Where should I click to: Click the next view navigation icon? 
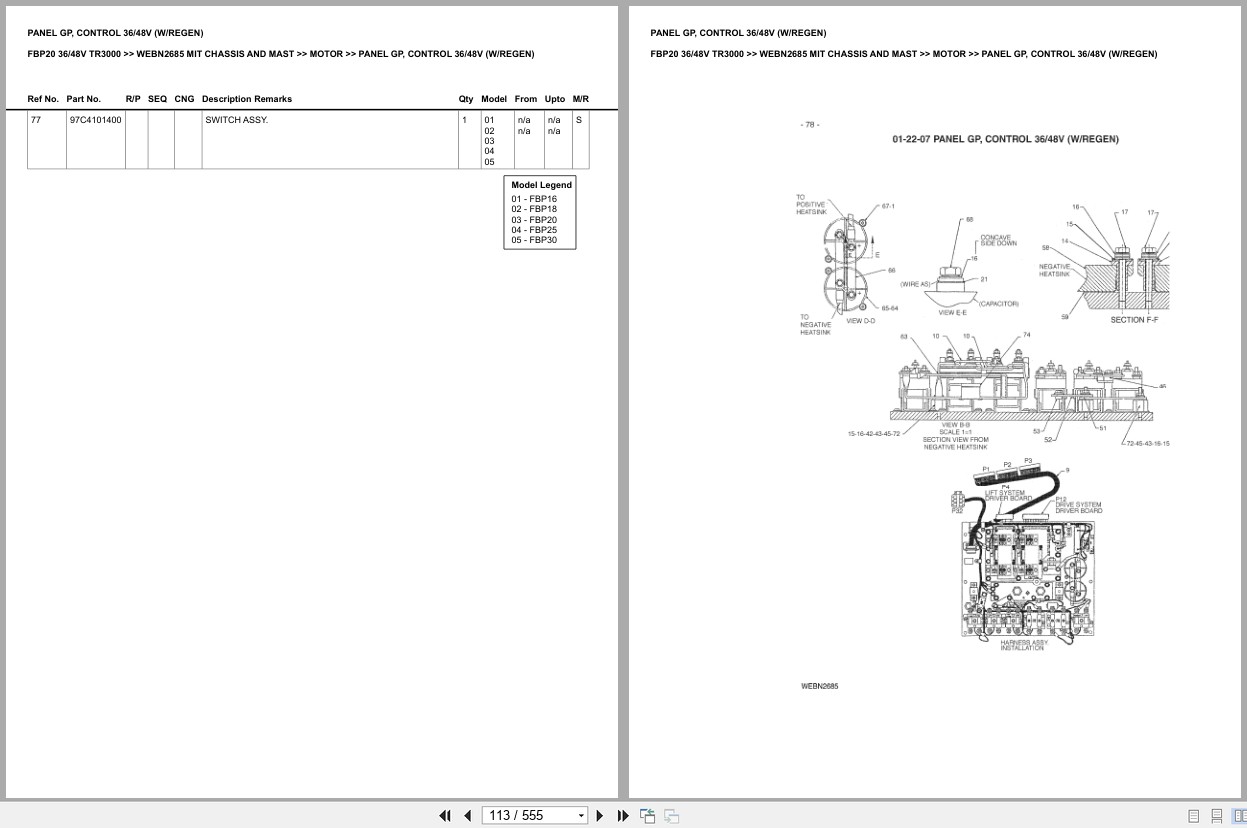coord(672,816)
